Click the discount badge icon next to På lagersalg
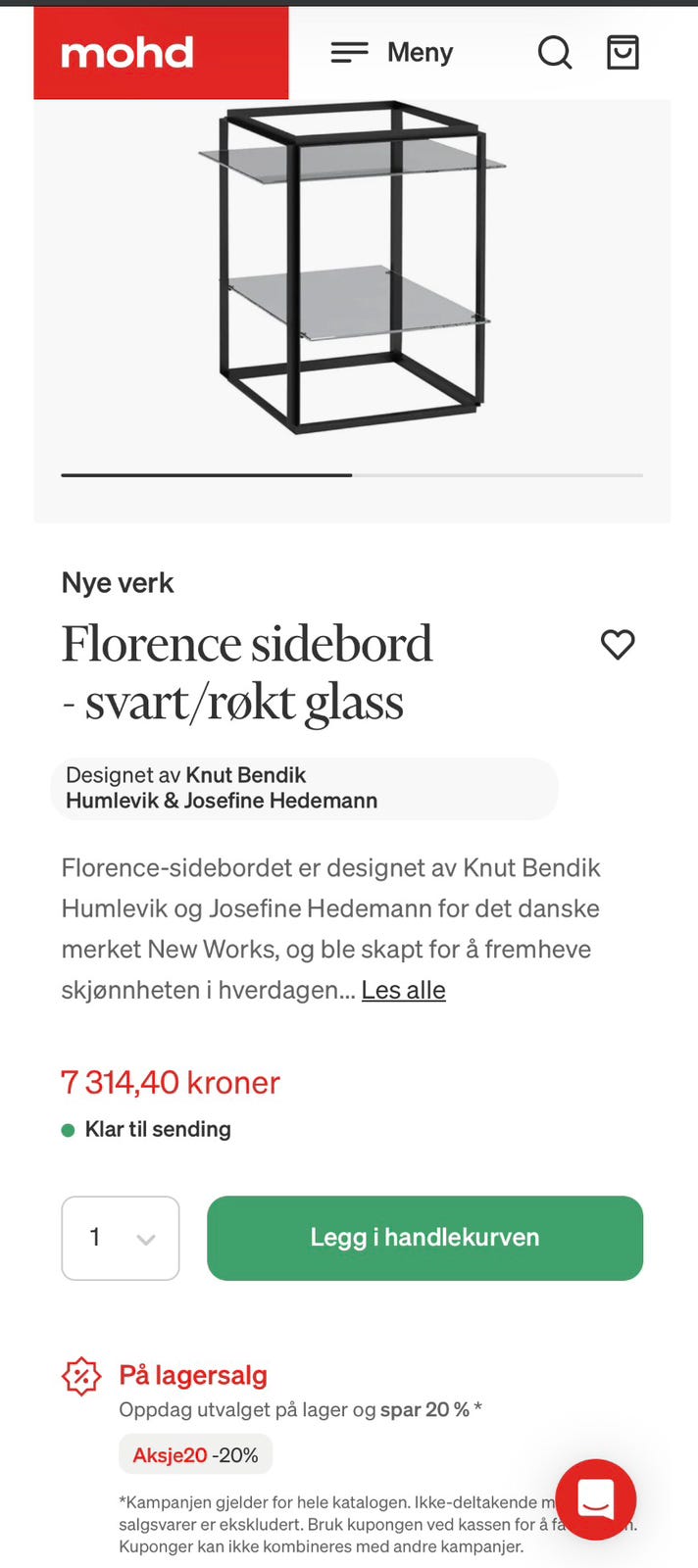Viewport: 698px width, 1568px height. pyautogui.click(x=80, y=1375)
